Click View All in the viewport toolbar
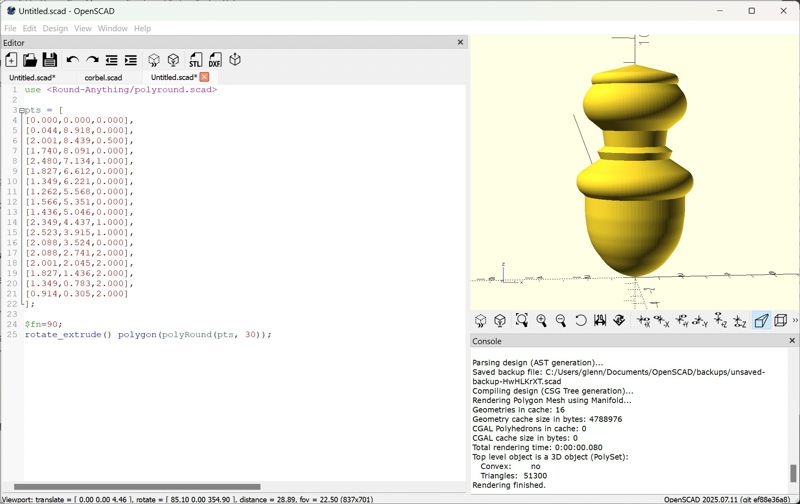 pos(521,321)
